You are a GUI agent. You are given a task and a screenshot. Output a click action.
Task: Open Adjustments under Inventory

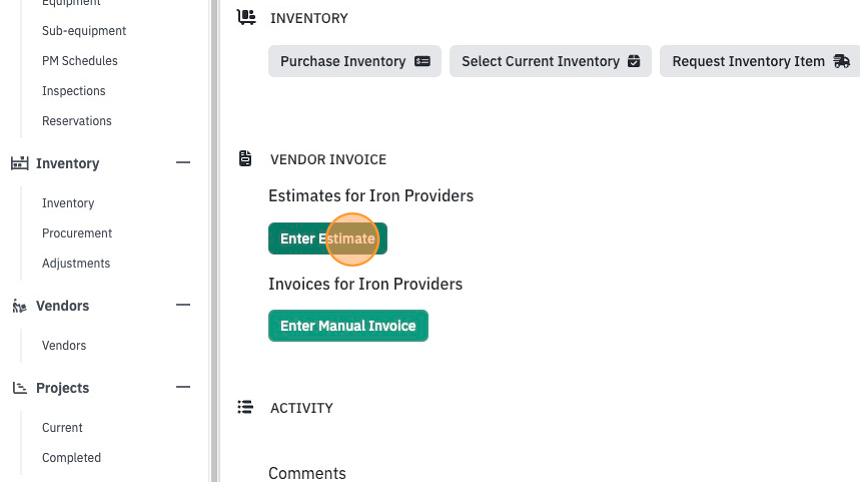(76, 263)
